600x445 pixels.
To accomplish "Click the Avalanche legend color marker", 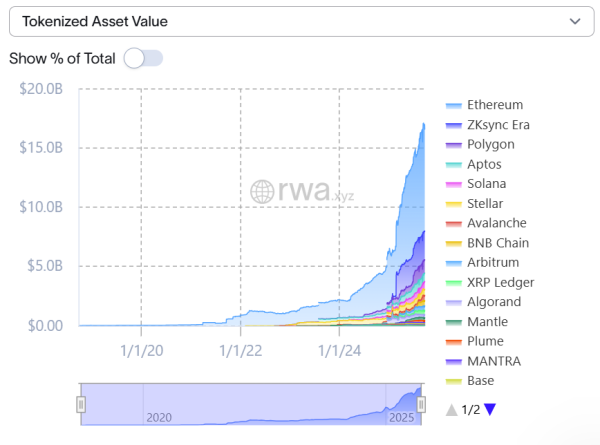I will [453, 223].
